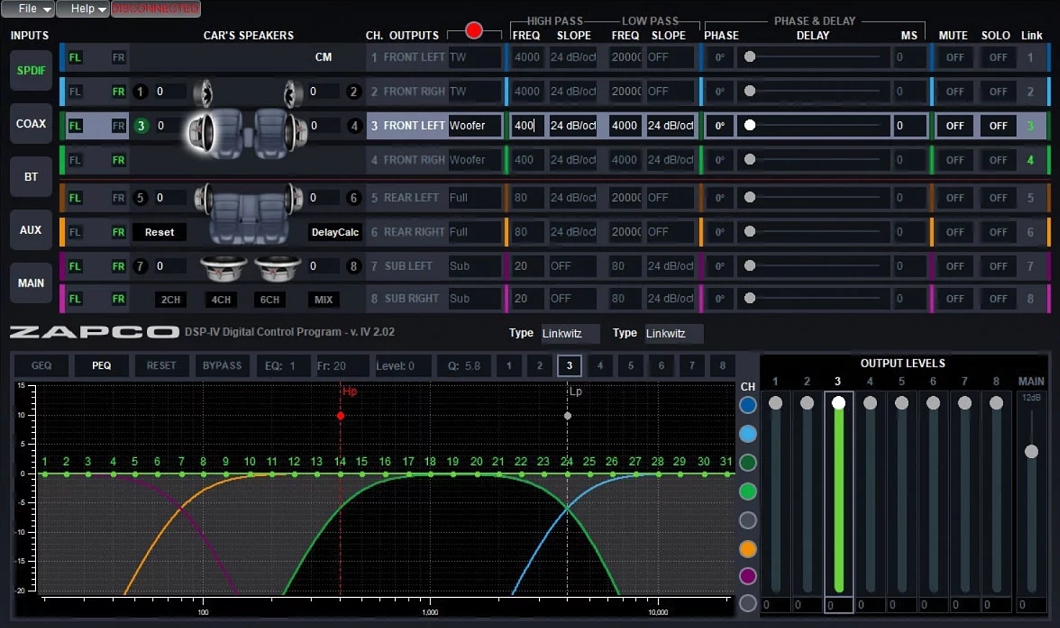Enable Link for channel 5
1060x628 pixels.
coord(1030,198)
